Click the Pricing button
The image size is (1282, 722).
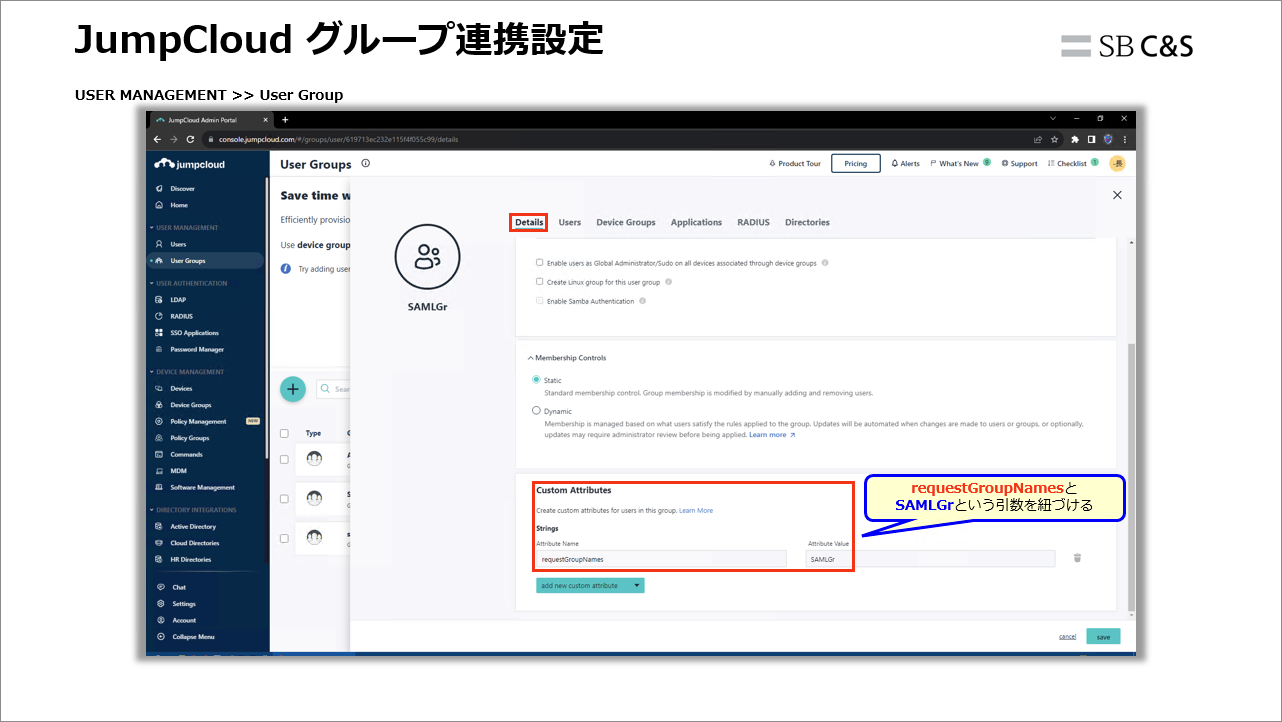click(856, 164)
